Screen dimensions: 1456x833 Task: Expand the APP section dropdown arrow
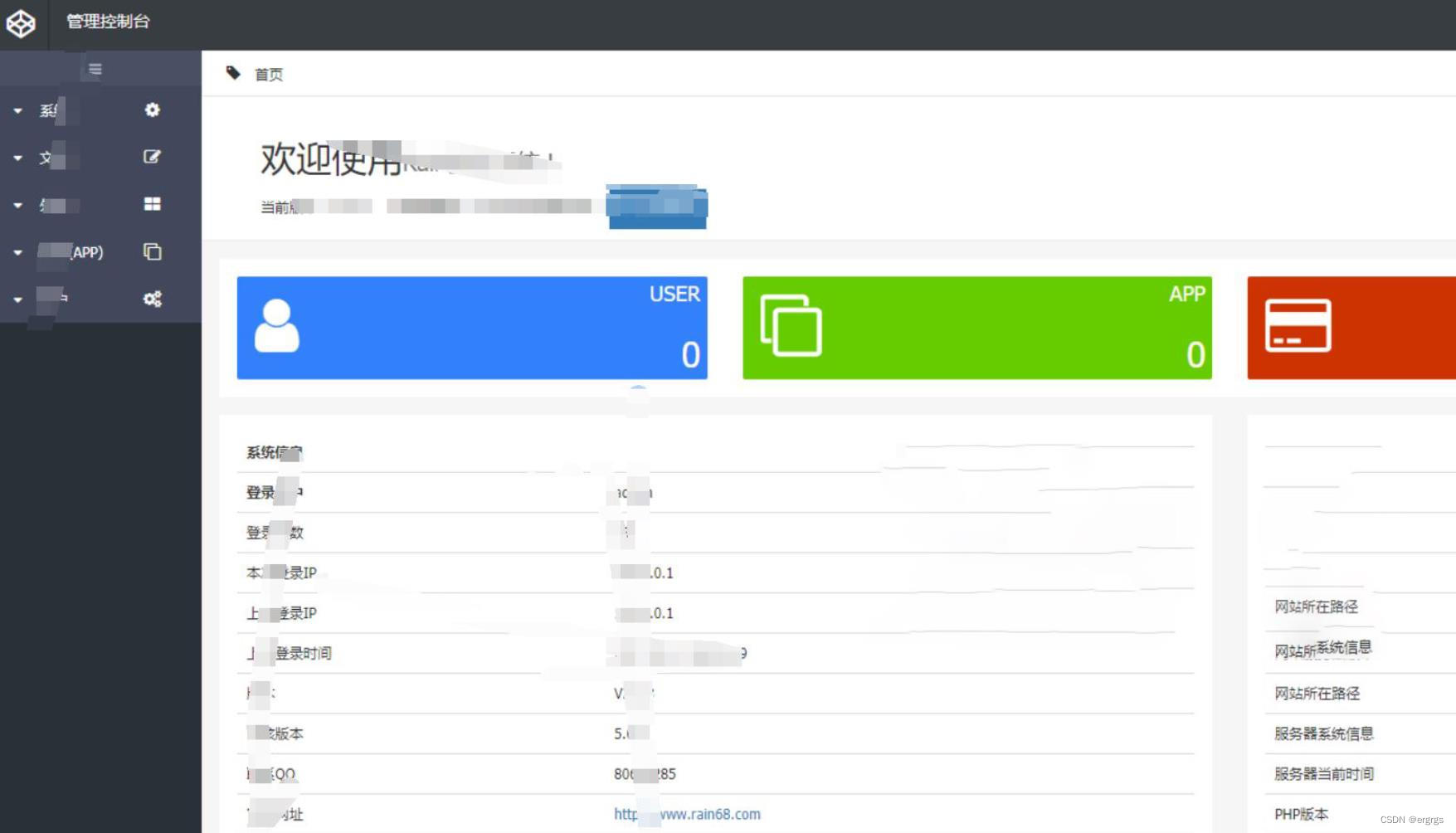click(x=17, y=251)
